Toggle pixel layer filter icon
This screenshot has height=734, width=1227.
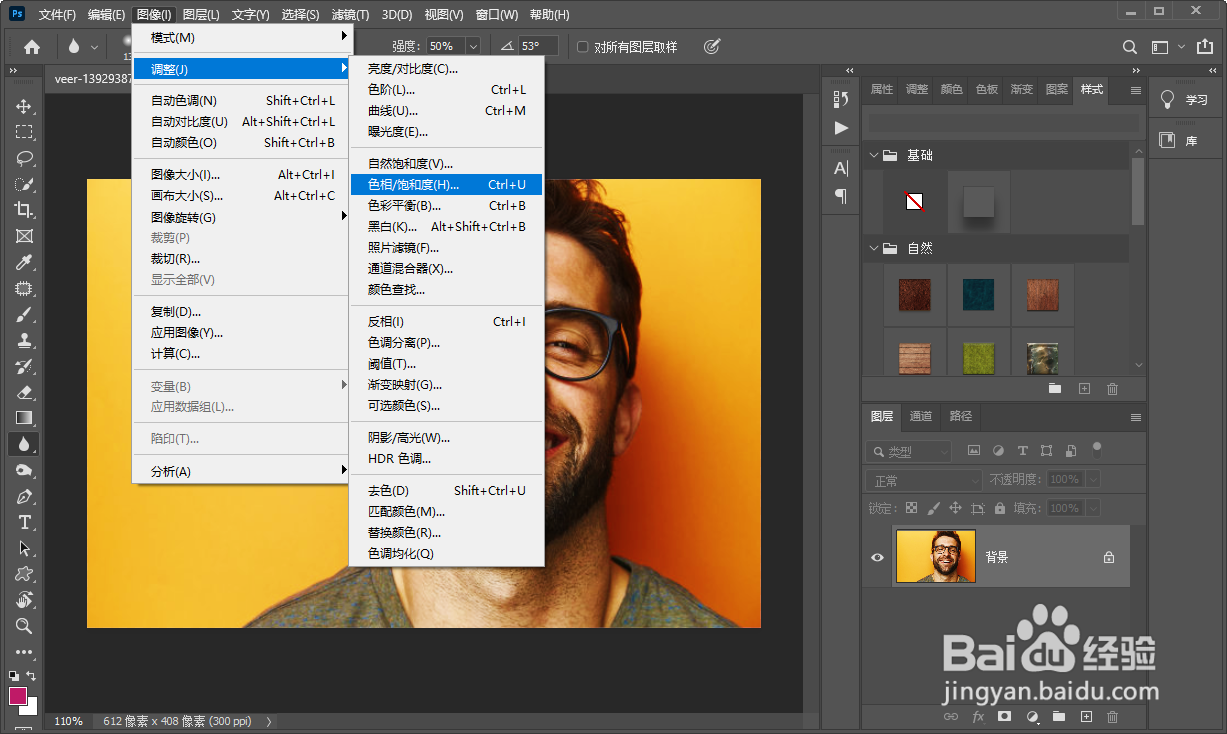(x=974, y=451)
